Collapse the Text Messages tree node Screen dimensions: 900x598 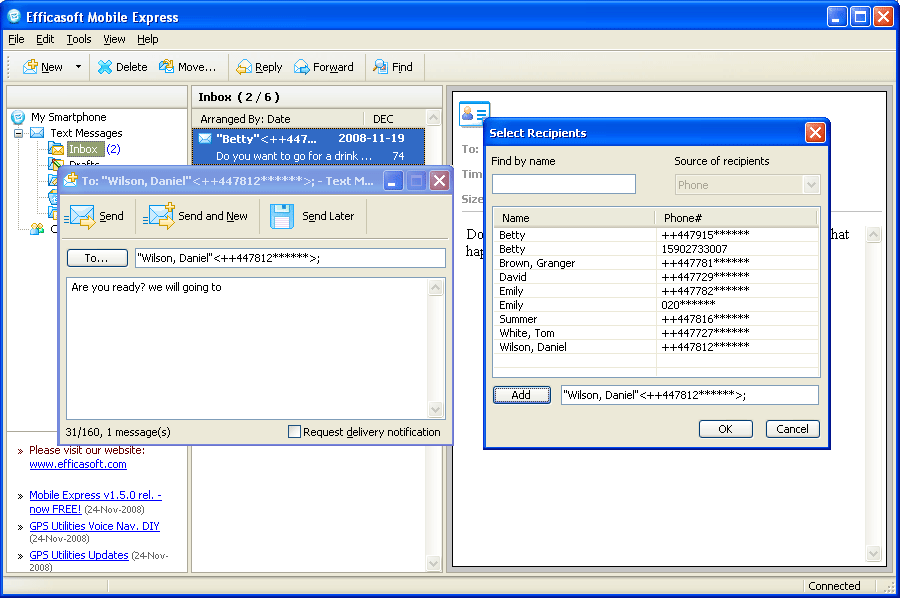click(18, 133)
